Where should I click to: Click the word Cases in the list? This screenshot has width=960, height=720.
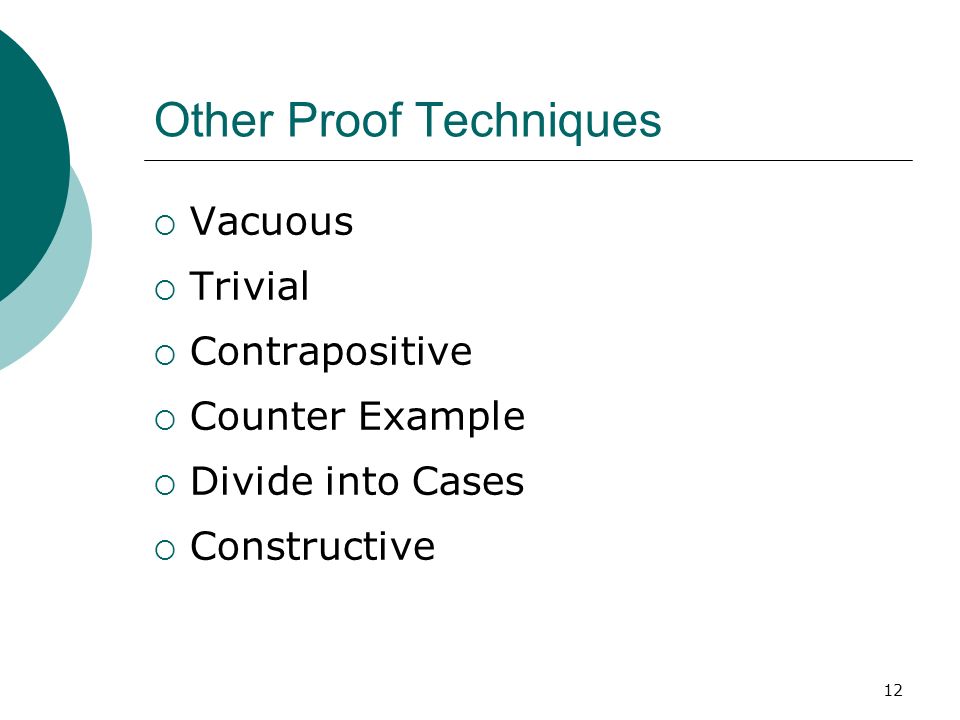pyautogui.click(x=468, y=481)
